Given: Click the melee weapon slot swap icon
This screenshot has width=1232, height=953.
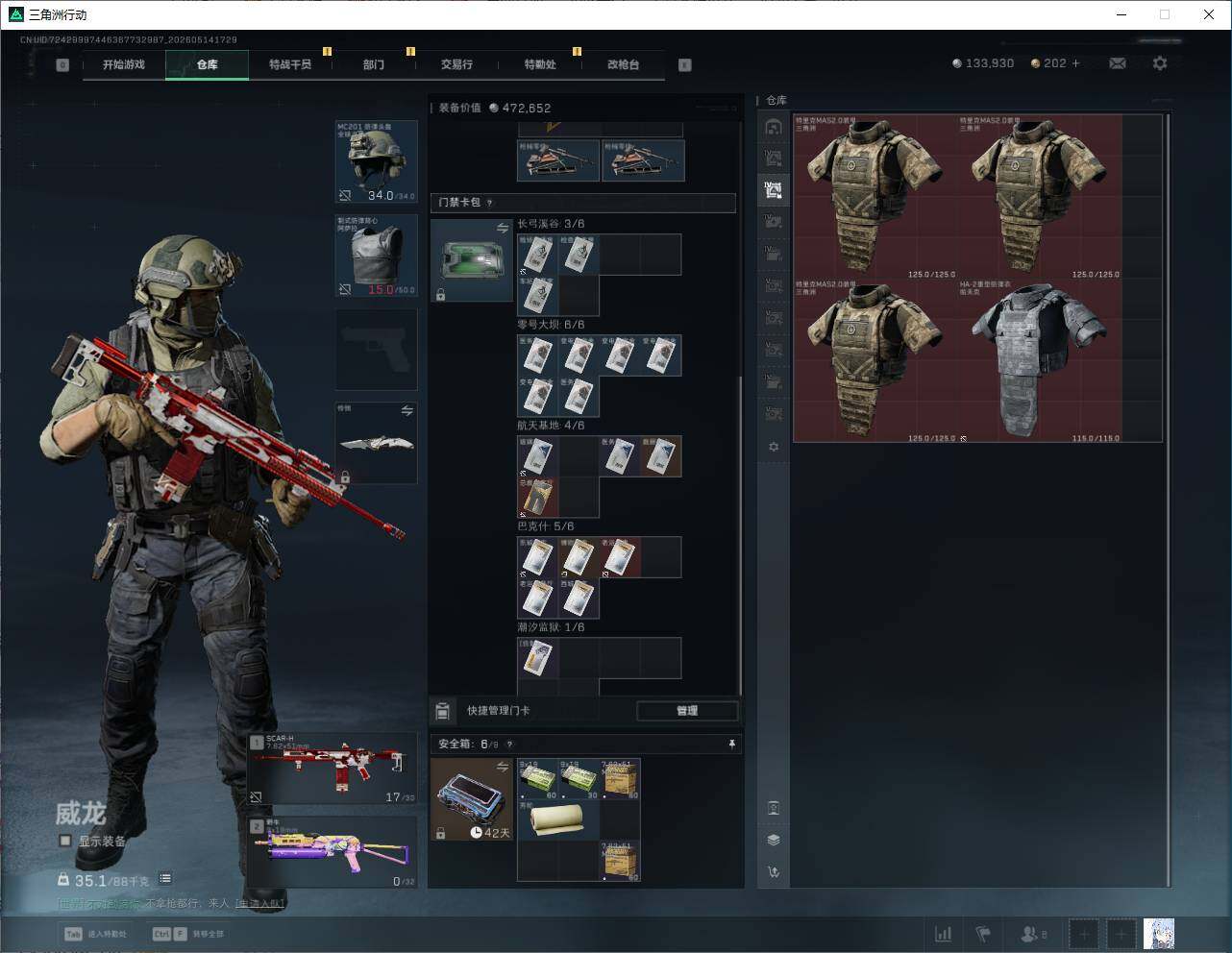Looking at the screenshot, I should pyautogui.click(x=407, y=410).
